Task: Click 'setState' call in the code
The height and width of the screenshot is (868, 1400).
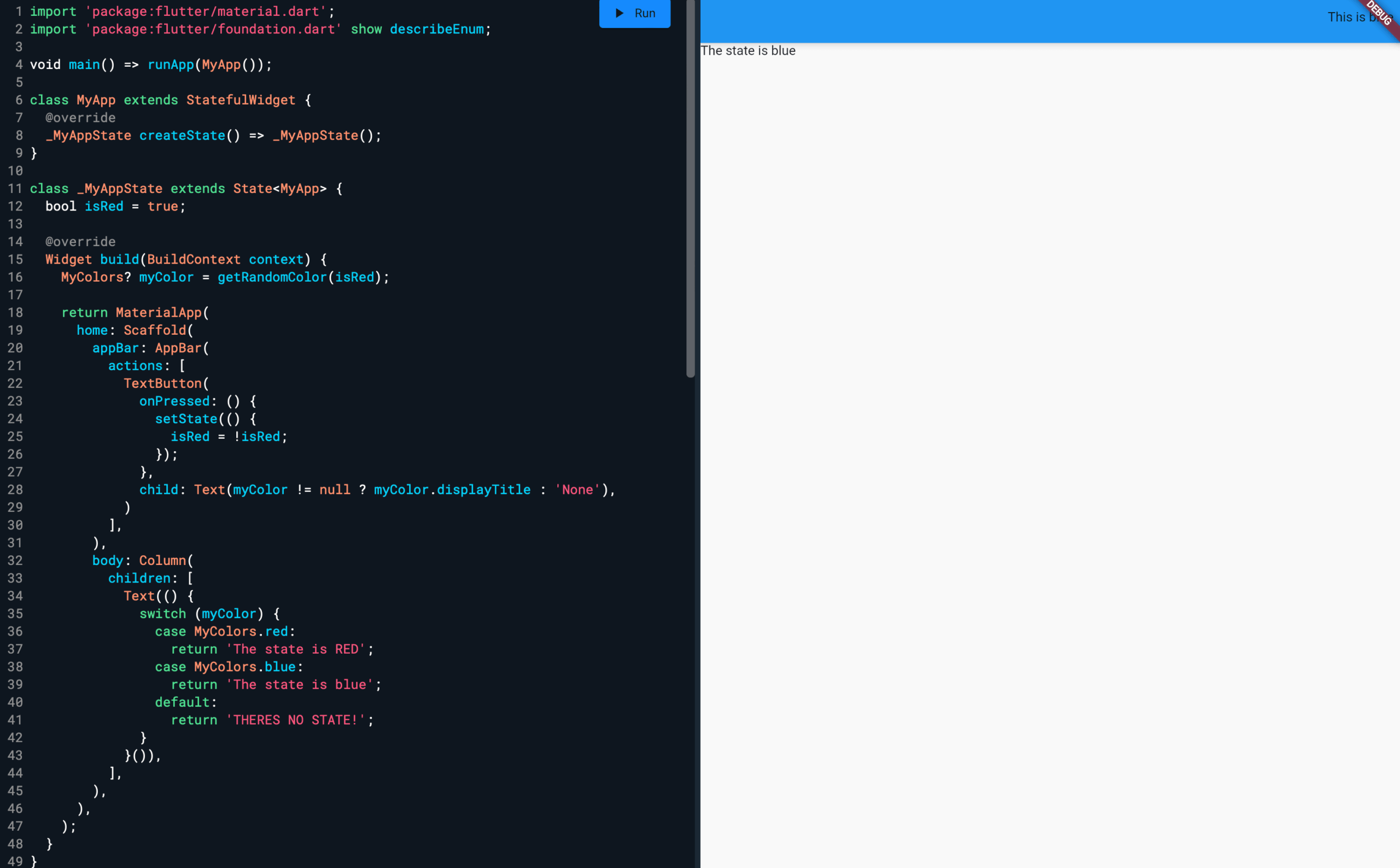Action: pos(186,419)
